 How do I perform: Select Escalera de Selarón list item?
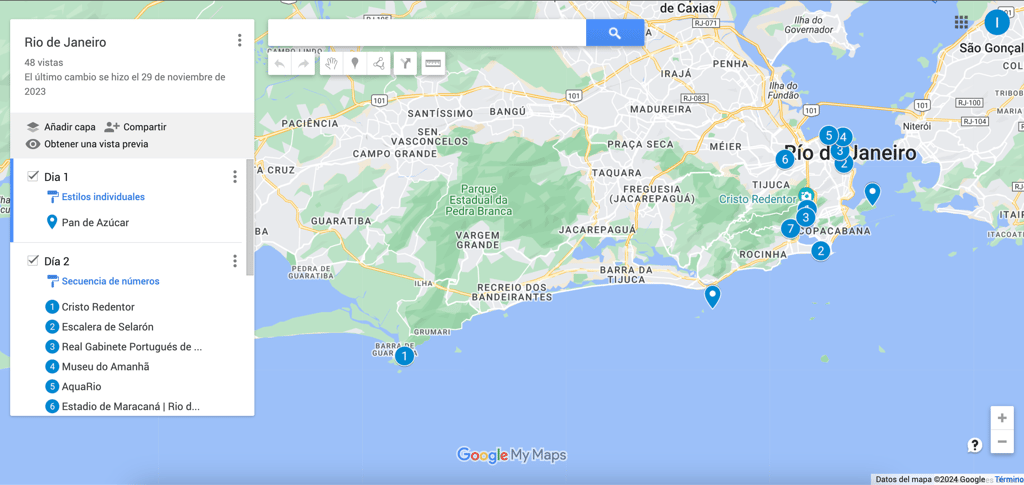(108, 326)
